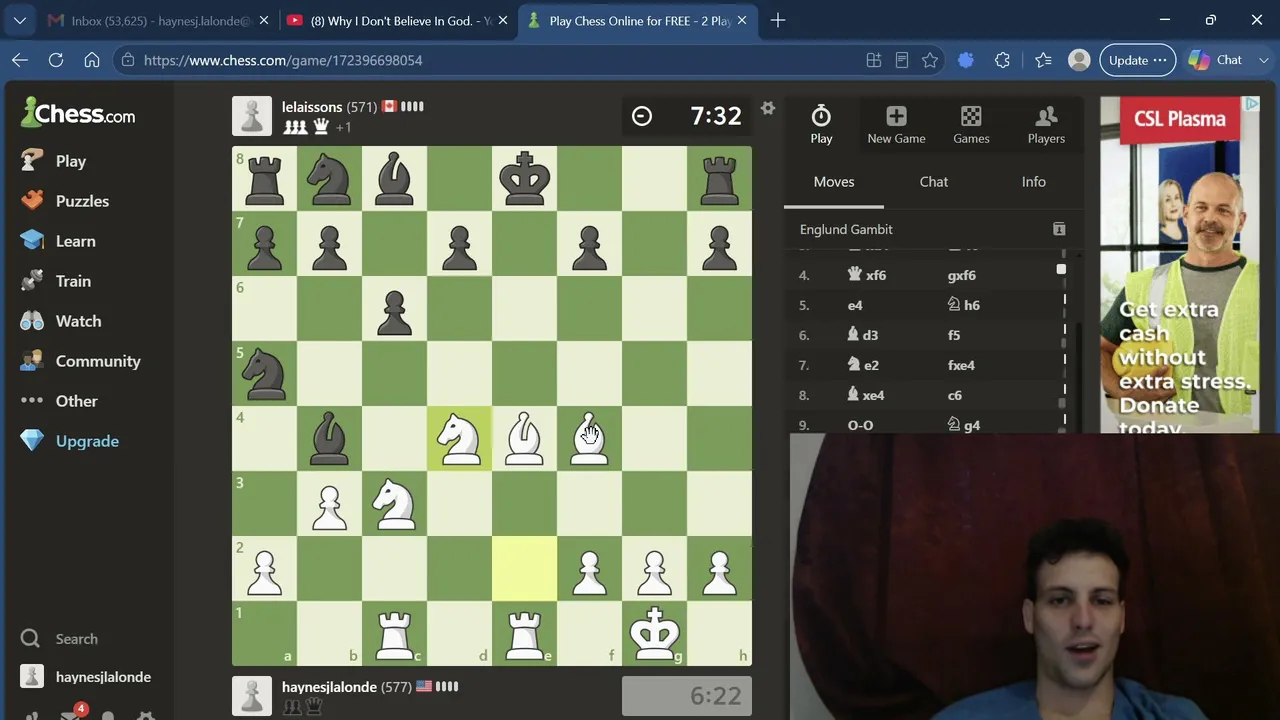Click the white knight on d4
The width and height of the screenshot is (1280, 720).
(459, 439)
